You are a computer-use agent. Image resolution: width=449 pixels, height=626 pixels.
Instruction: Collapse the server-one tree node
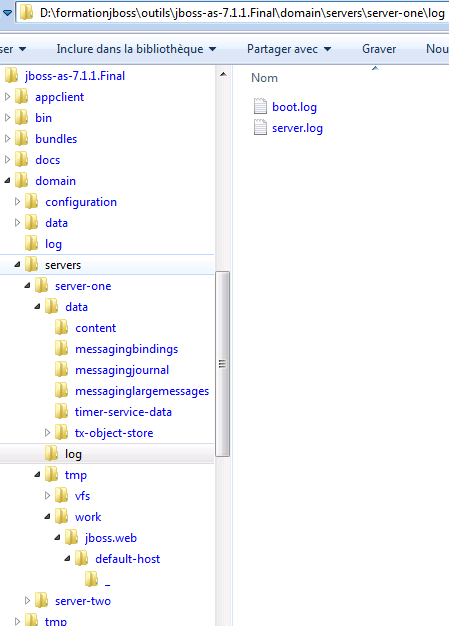[x=27, y=286]
